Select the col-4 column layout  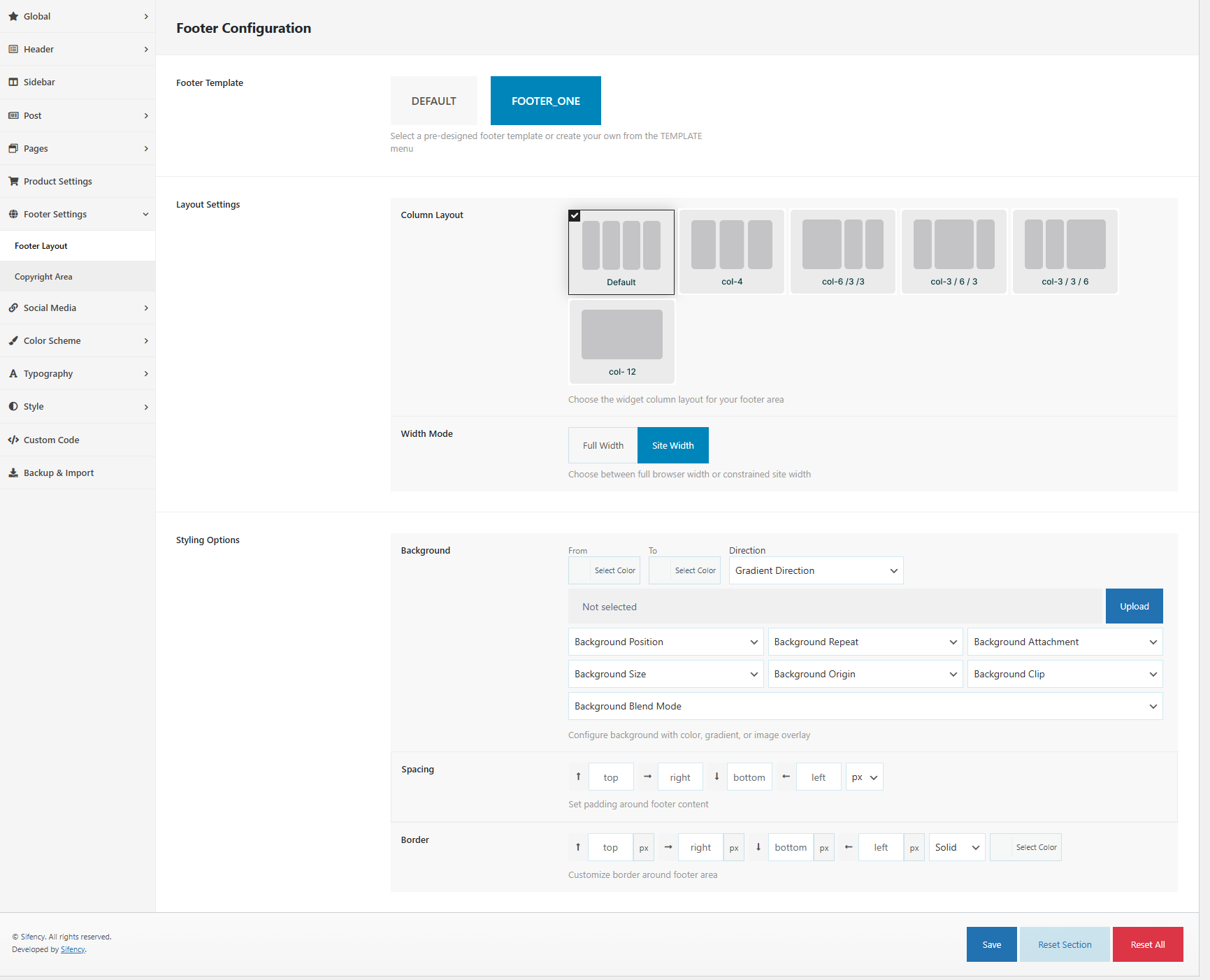[x=731, y=252]
